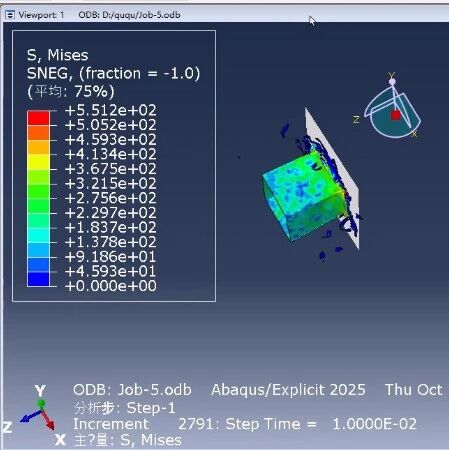Click the 'Viewport: 1' title label
449x450 pixels.
point(41,15)
